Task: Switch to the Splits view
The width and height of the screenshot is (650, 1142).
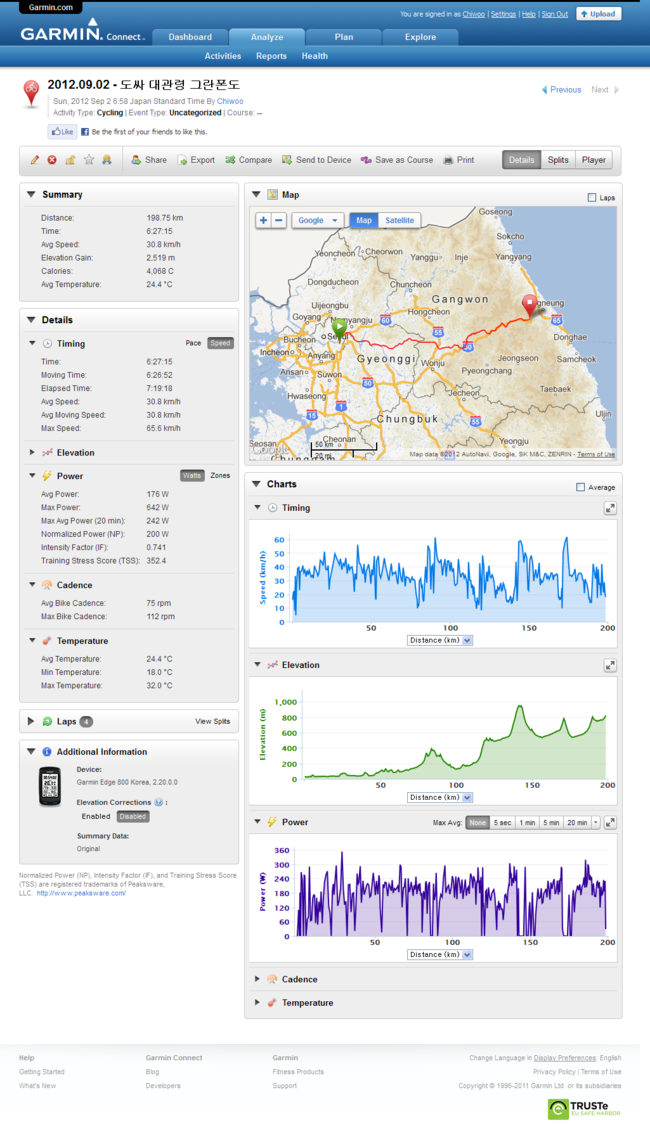Action: tap(558, 160)
